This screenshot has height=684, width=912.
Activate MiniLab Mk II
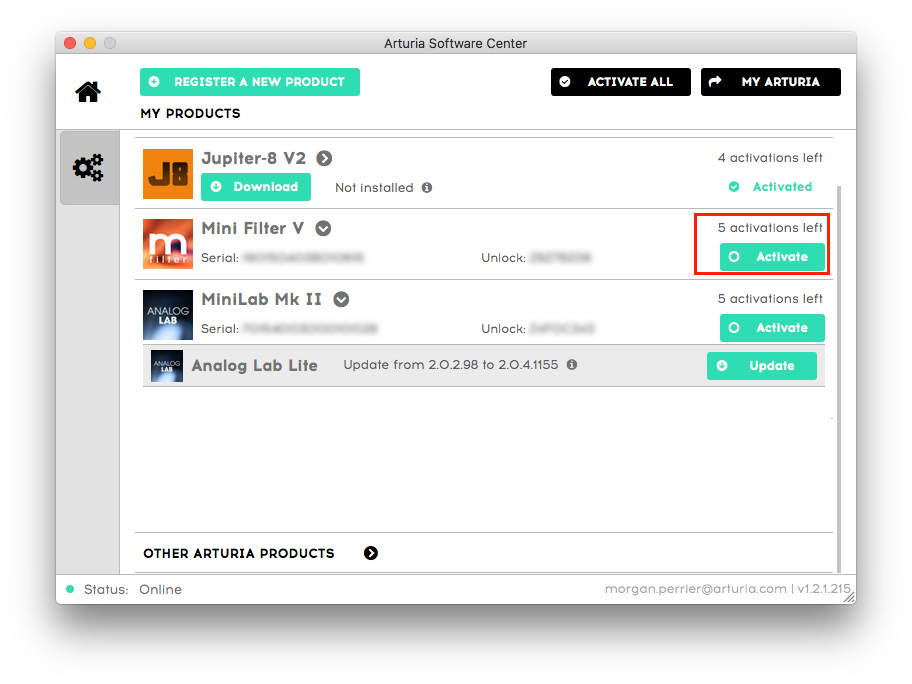772,328
